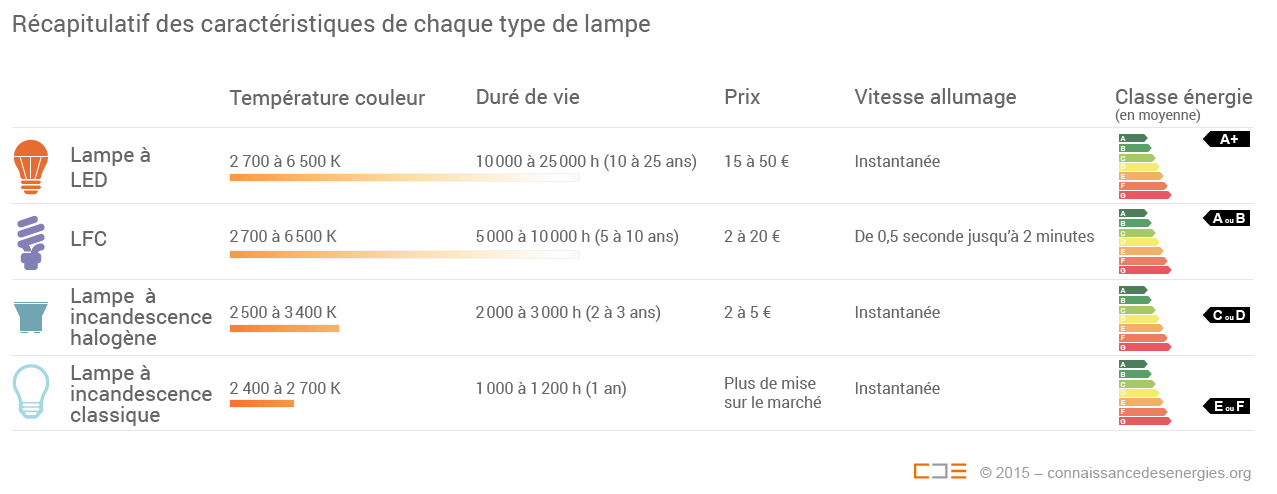The height and width of the screenshot is (494, 1277).
Task: Click the orange LED bulb icon
Action: (x=31, y=166)
